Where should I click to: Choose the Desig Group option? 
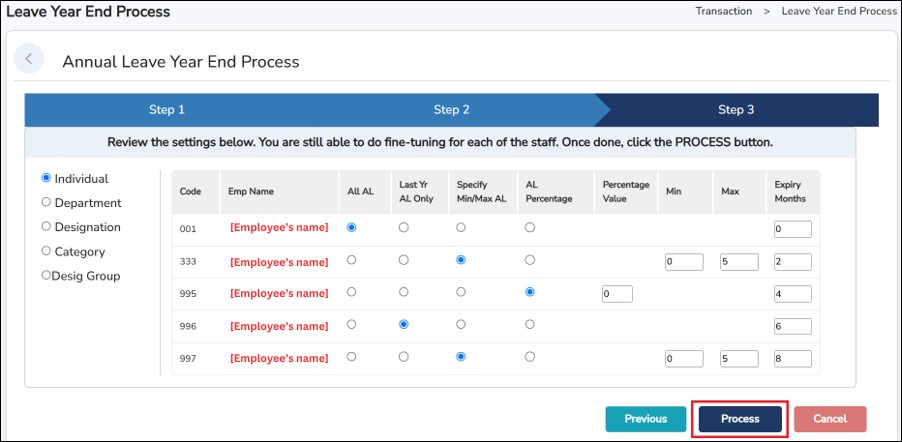click(x=46, y=275)
